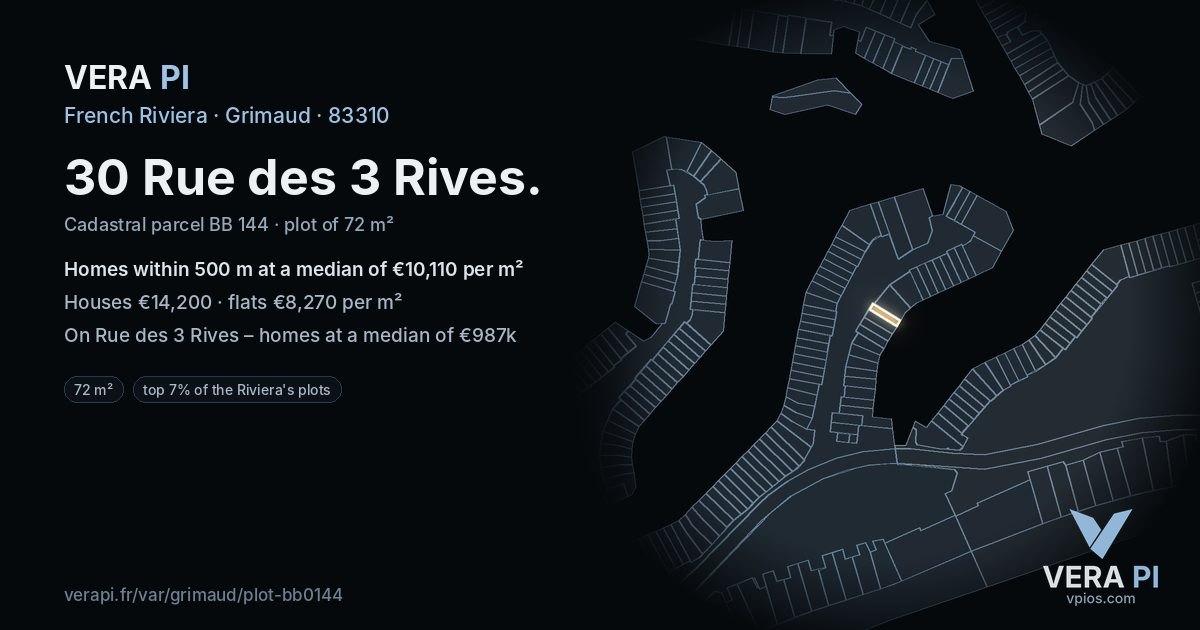Screen dimensions: 1200x630
Task: Open the verapi.fr plot-bb0144 URL
Action: pyautogui.click(x=204, y=594)
